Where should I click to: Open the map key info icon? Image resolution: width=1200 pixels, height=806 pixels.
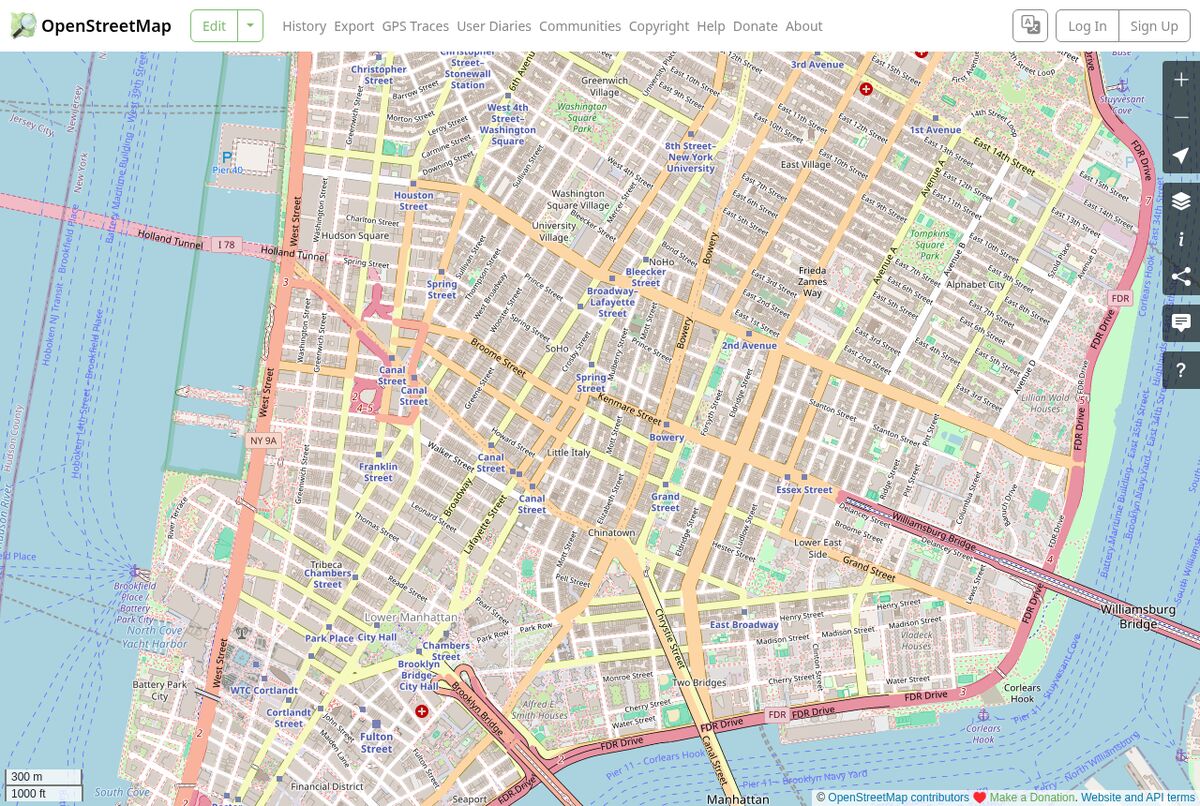point(1181,239)
